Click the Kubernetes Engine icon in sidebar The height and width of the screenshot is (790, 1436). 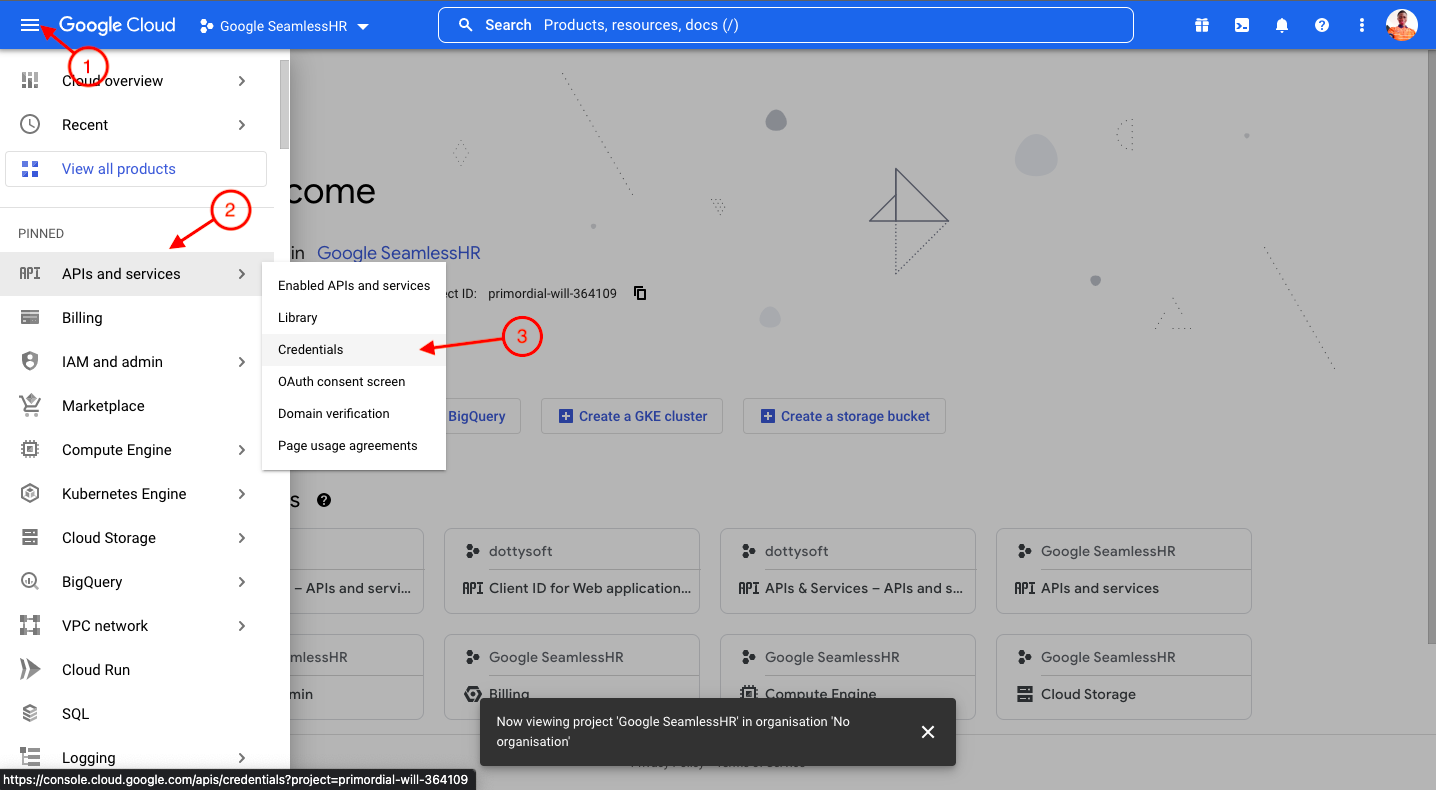point(30,494)
